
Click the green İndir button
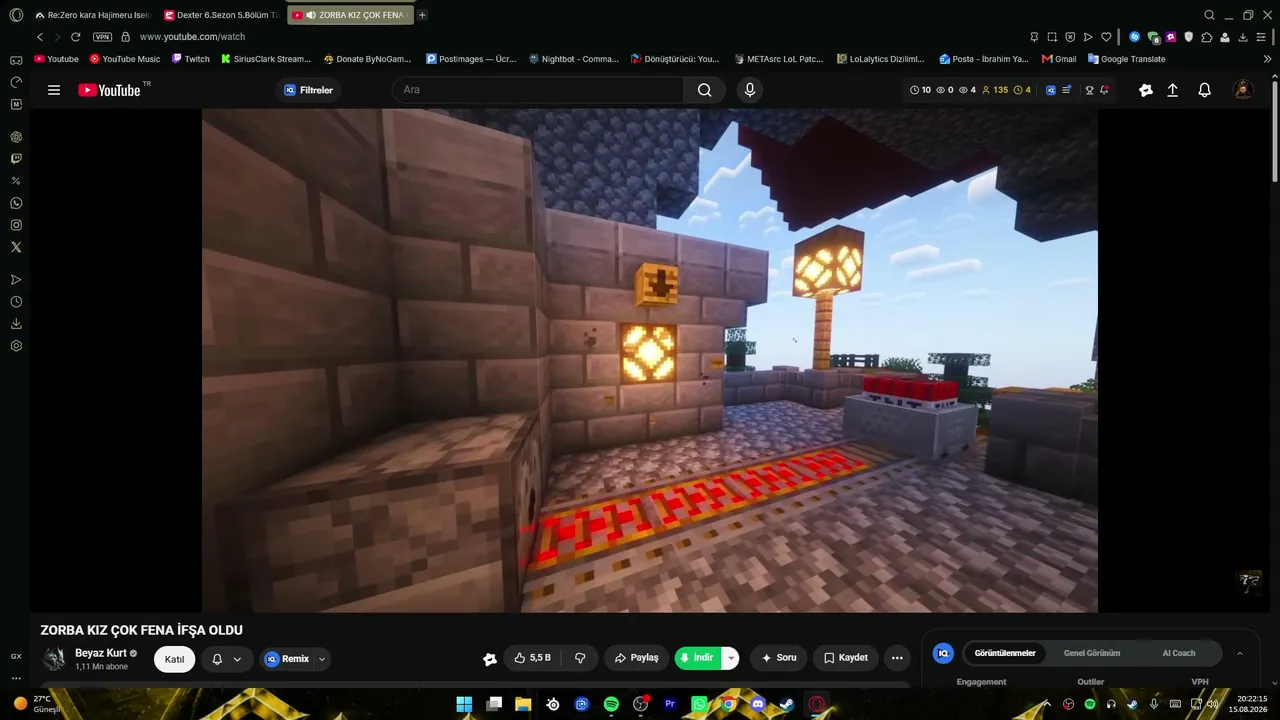pos(699,658)
